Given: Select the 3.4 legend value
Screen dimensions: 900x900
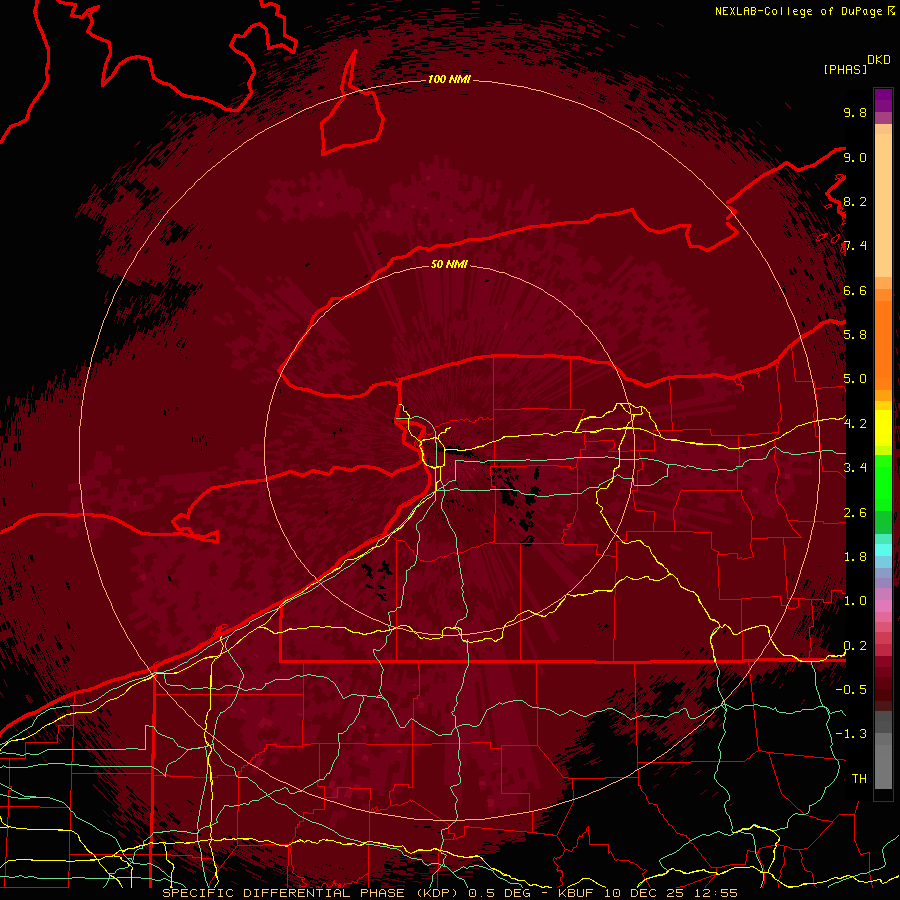Looking at the screenshot, I should (x=855, y=468).
